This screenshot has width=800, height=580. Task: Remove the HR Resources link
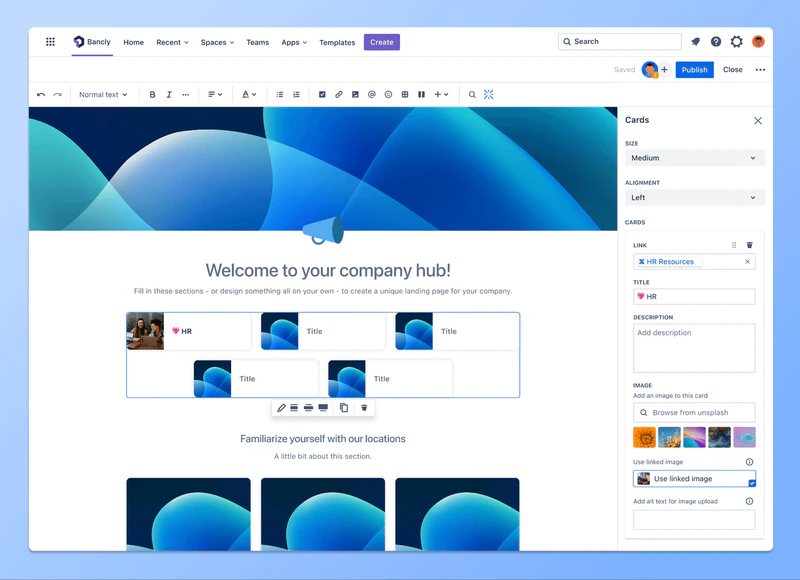[747, 262]
